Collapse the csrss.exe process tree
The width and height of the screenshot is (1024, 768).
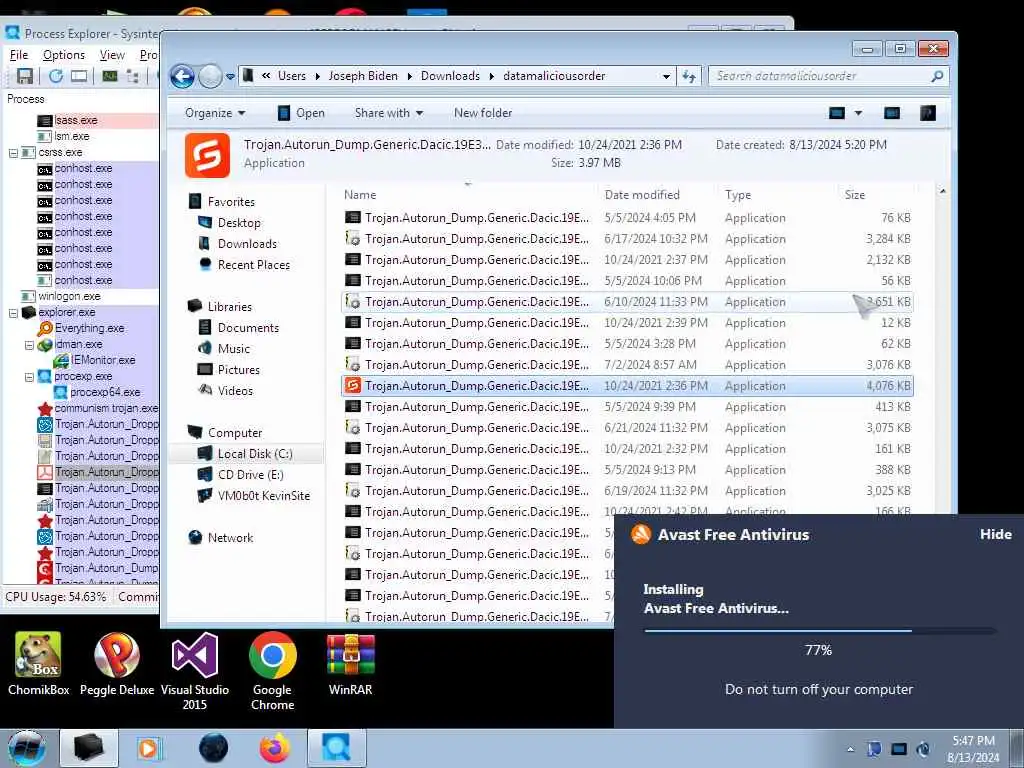tap(13, 153)
